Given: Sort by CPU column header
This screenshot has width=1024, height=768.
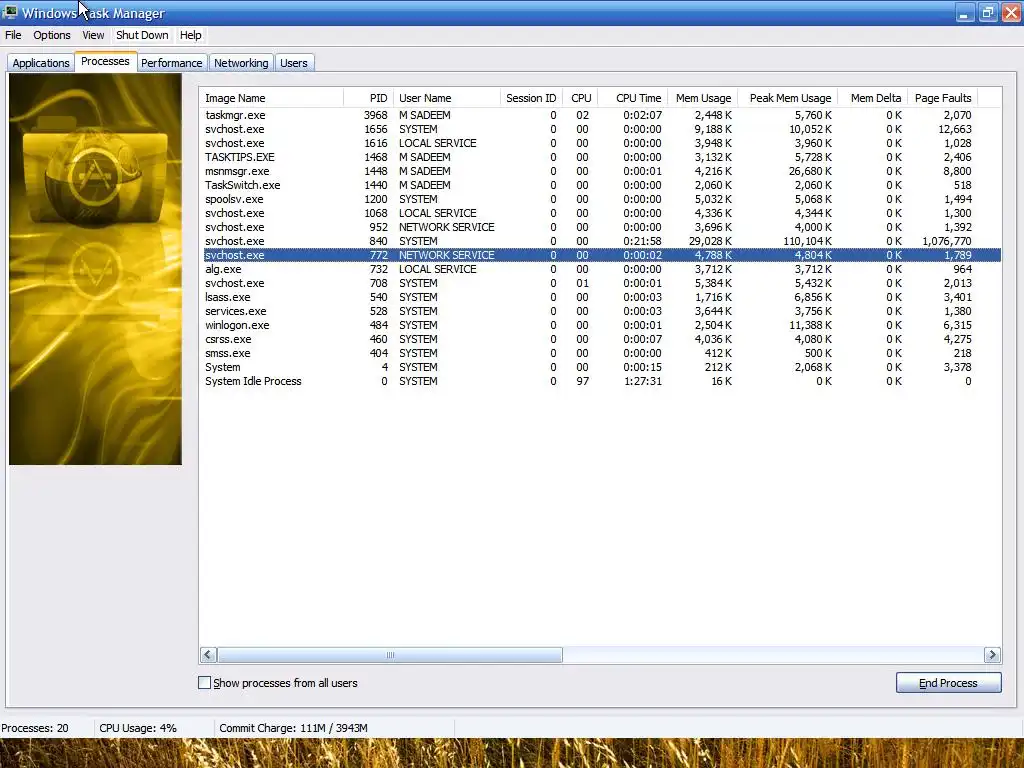Looking at the screenshot, I should 580,98.
